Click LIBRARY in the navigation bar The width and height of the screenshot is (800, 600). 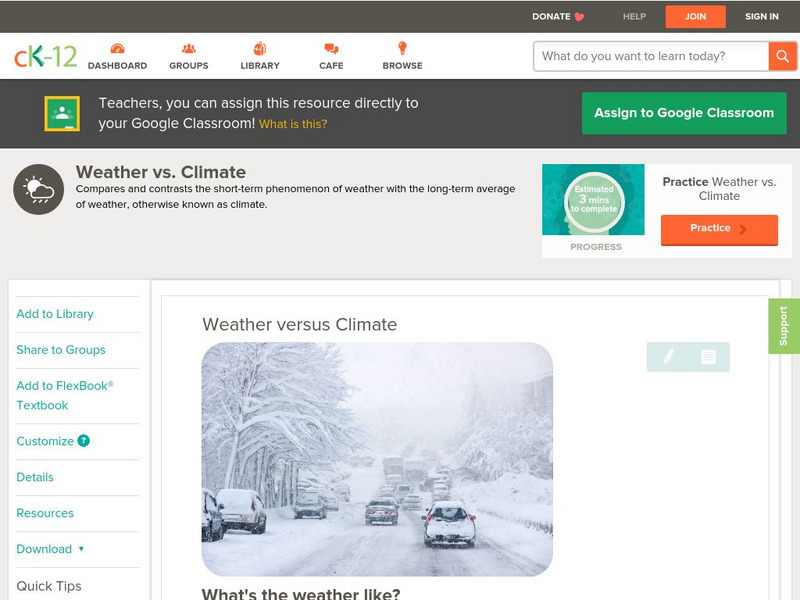[260, 66]
